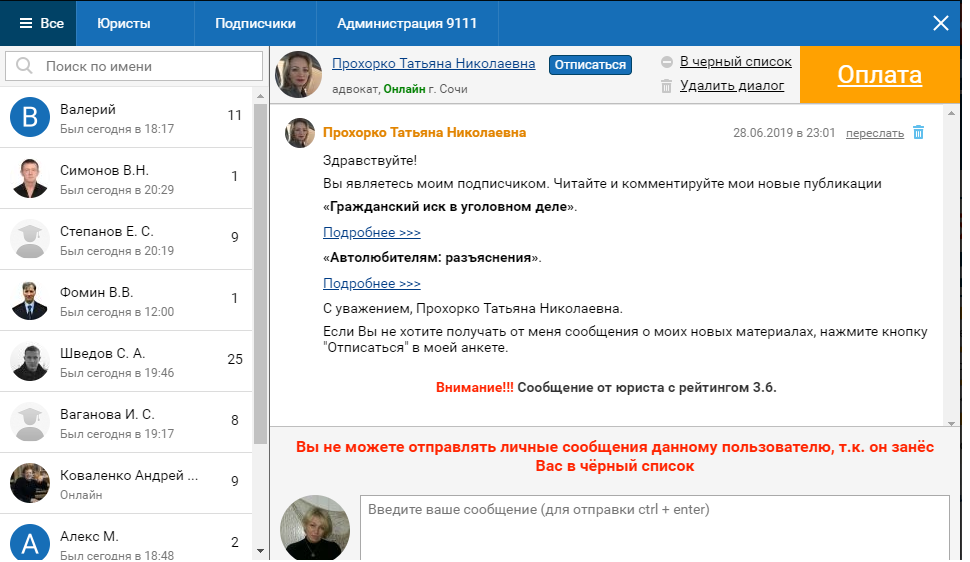Click the В черный список link
Screen dimensions: 970x562
(735, 62)
